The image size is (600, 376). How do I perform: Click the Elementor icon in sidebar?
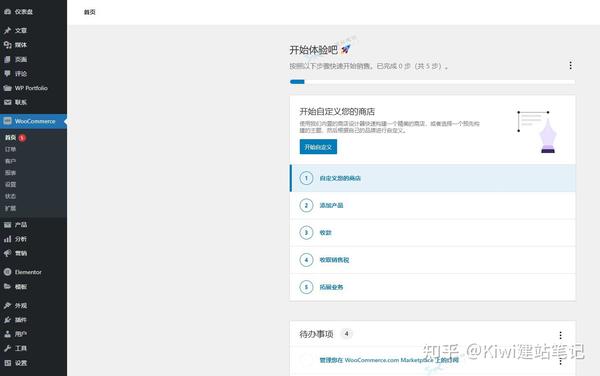(x=7, y=272)
